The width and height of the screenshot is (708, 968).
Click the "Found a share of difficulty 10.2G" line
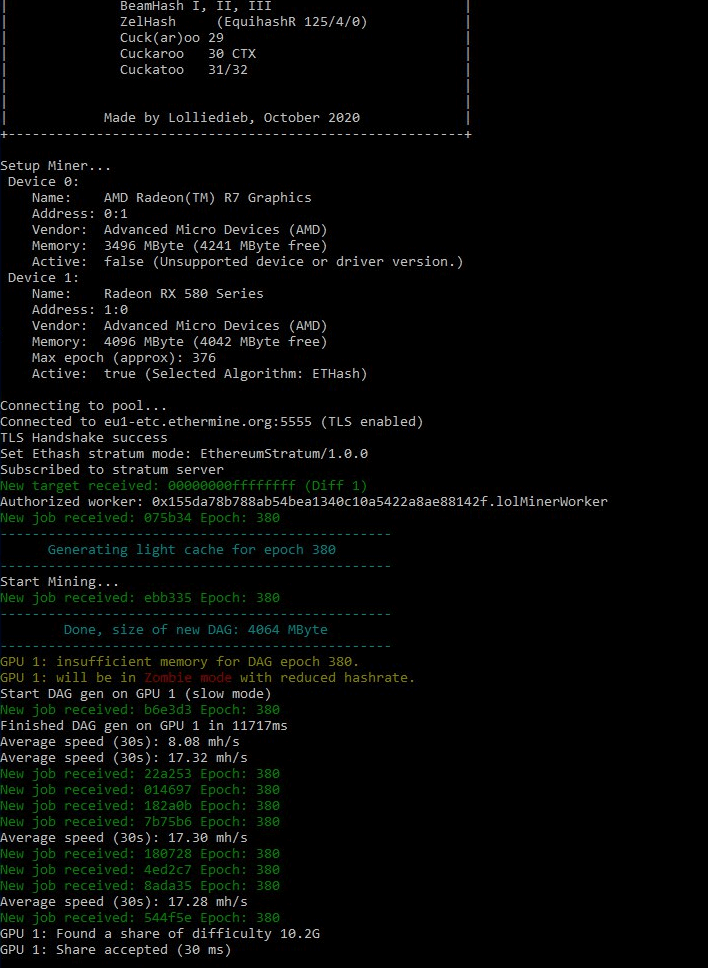(160, 934)
